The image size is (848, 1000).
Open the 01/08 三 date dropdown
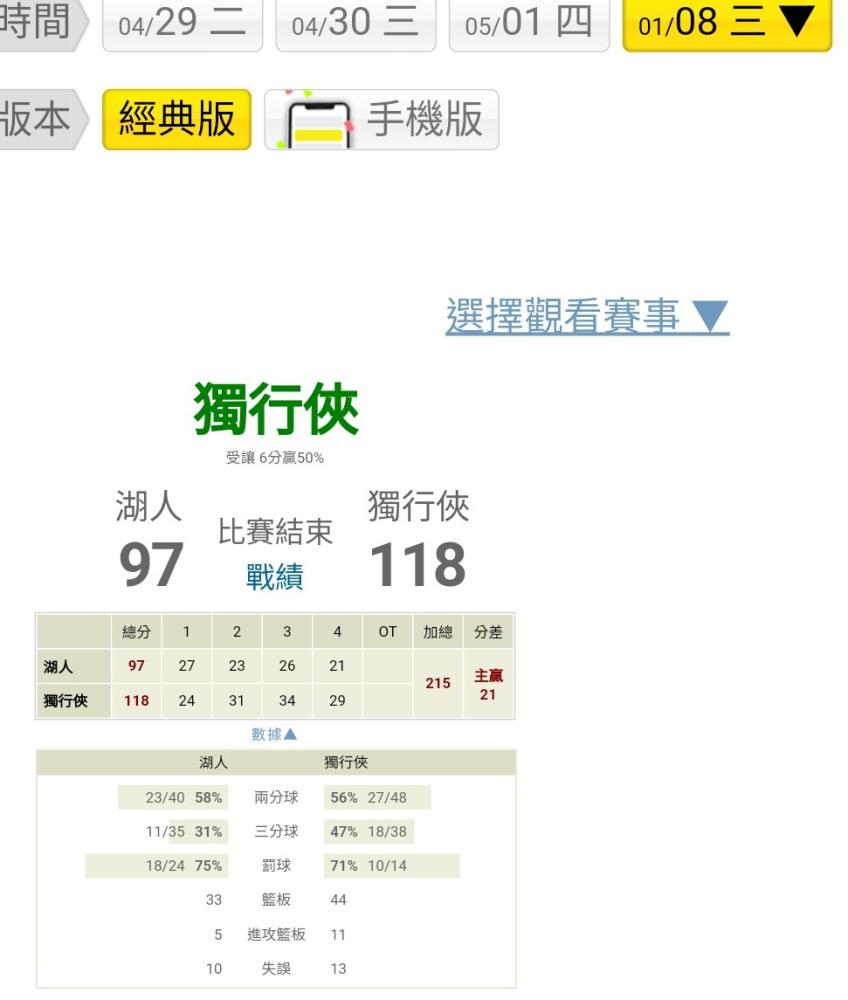[x=727, y=24]
